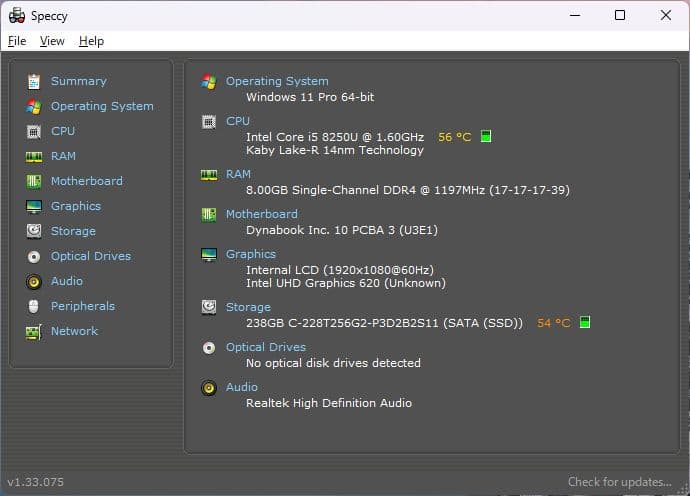The image size is (690, 496).
Task: Click the Speccy app icon in title bar
Action: (17, 16)
